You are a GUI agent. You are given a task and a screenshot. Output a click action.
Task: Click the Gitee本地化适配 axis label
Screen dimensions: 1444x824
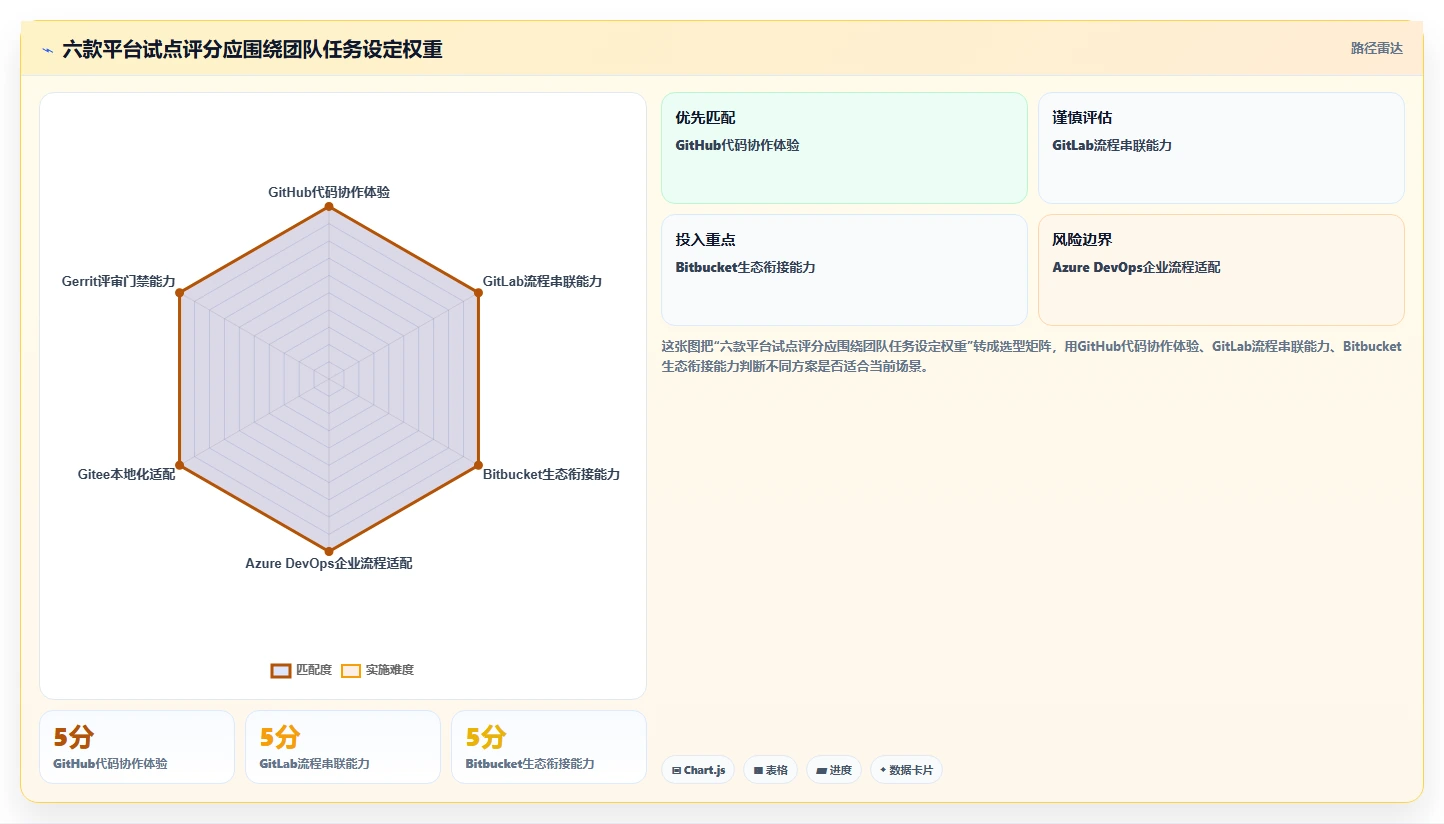[126, 474]
